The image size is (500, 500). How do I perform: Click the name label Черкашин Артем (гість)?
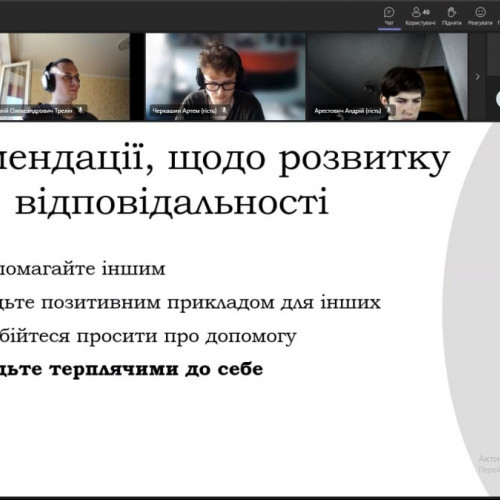[x=185, y=110]
